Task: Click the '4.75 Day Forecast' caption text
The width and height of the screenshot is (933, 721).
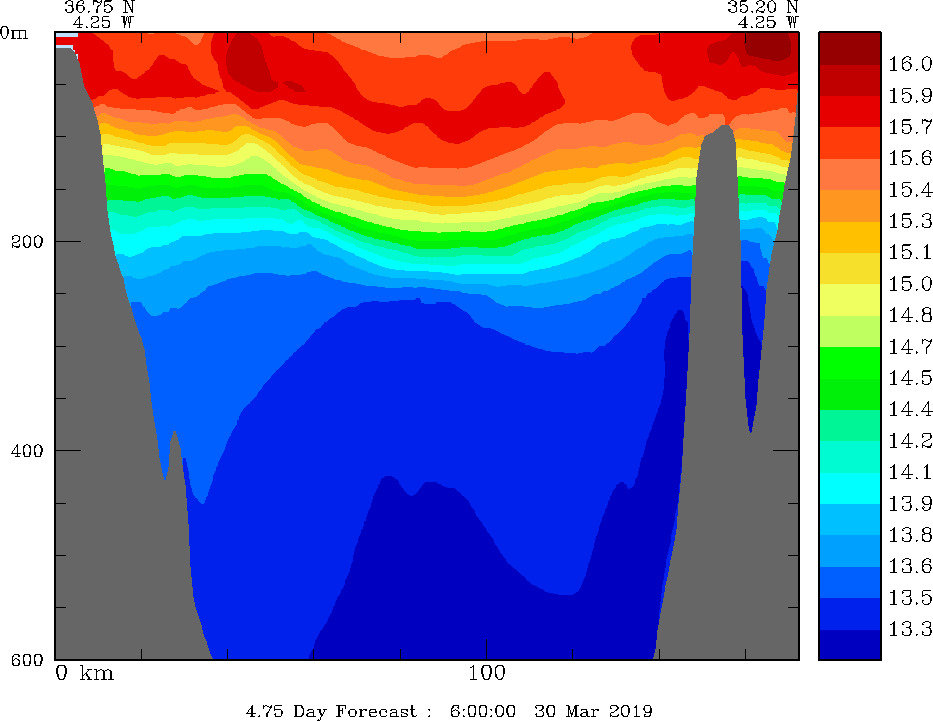Action: pos(331,711)
